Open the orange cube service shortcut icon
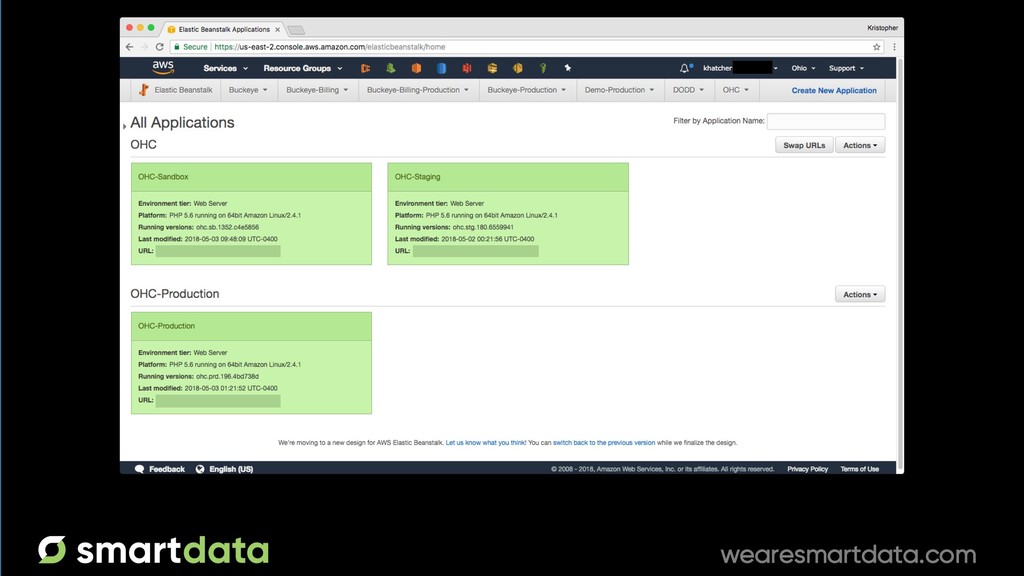This screenshot has height=576, width=1024. pyautogui.click(x=416, y=68)
